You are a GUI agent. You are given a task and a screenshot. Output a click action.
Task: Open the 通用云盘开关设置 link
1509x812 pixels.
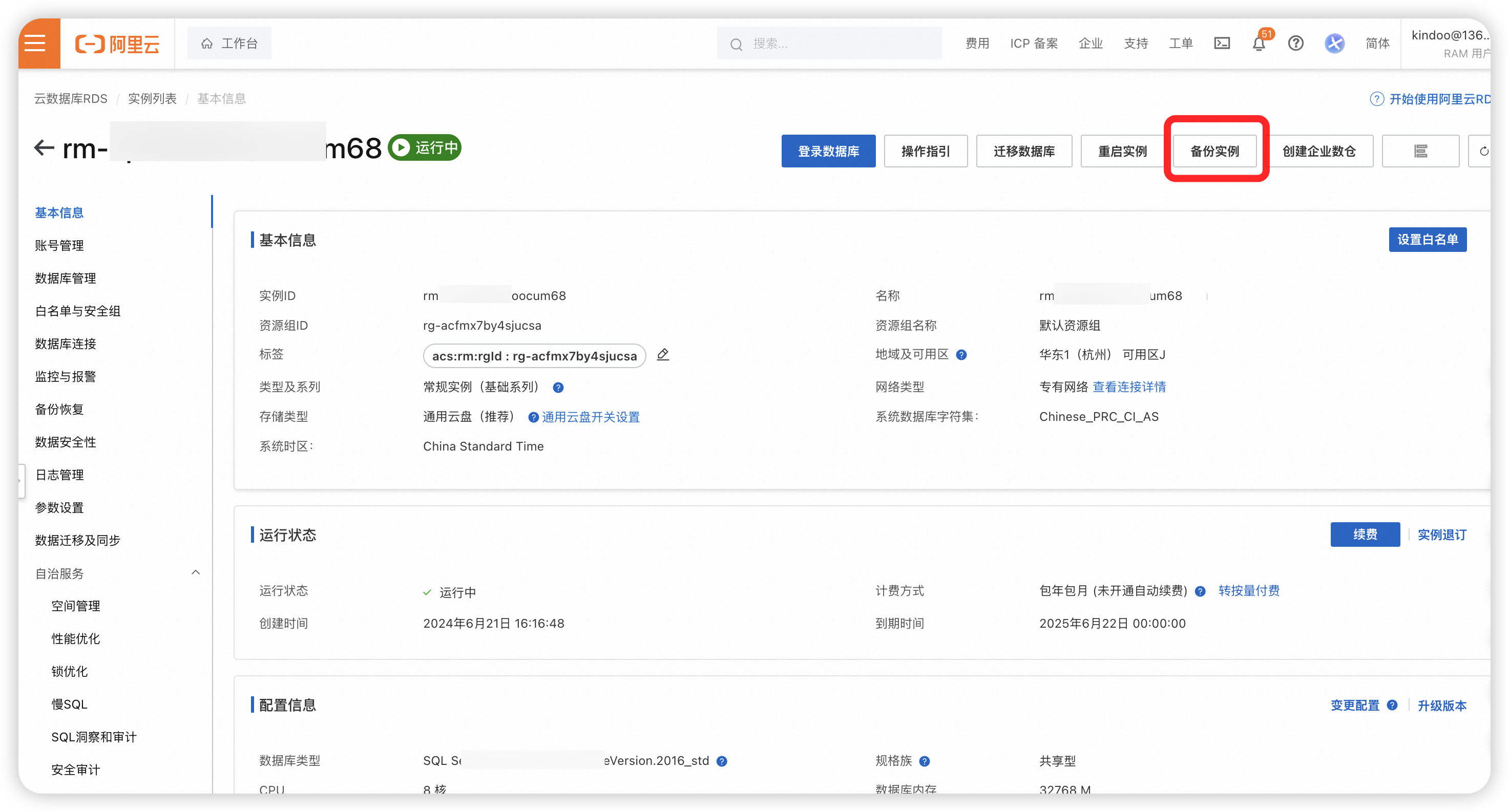coord(591,417)
